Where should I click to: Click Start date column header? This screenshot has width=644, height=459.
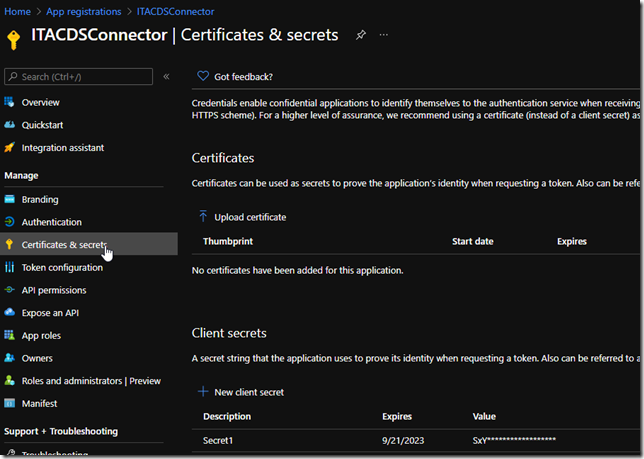473,241
